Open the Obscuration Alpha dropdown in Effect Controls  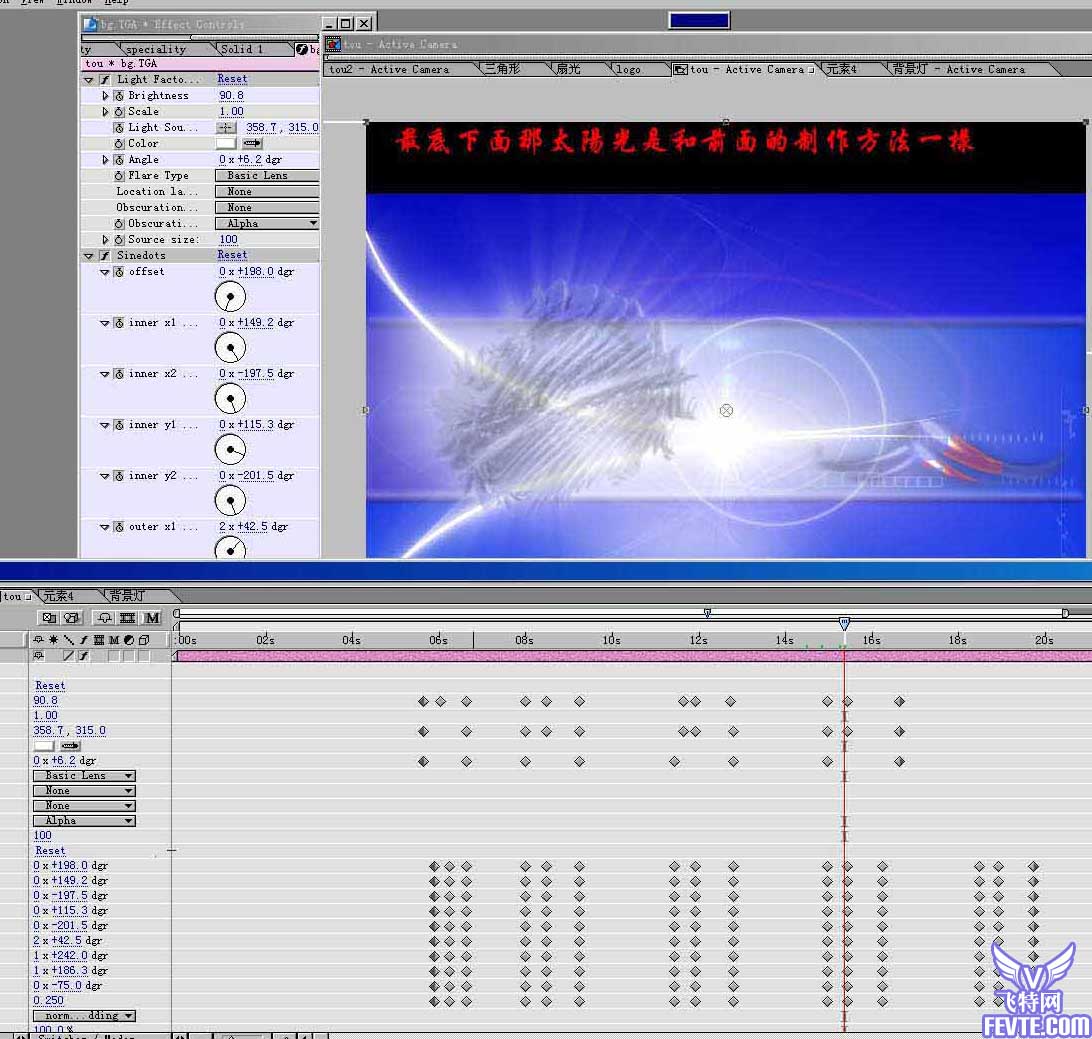[267, 224]
